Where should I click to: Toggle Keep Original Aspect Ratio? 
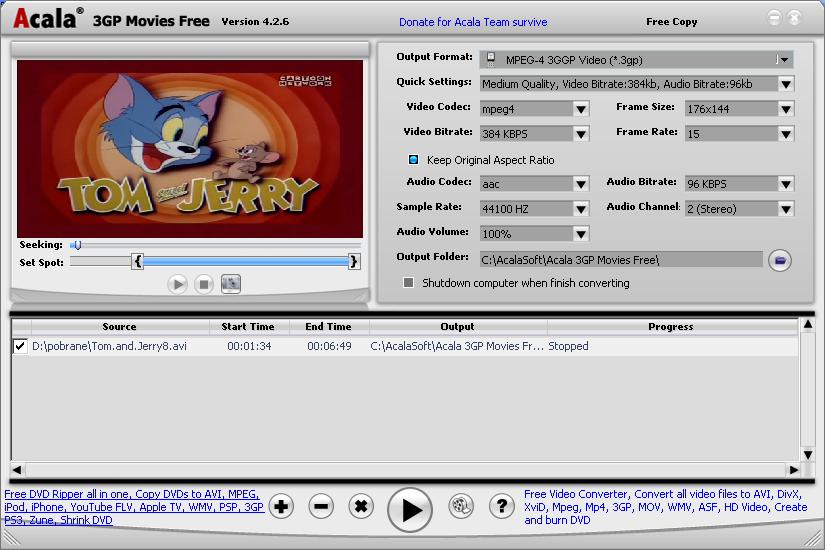(x=414, y=159)
